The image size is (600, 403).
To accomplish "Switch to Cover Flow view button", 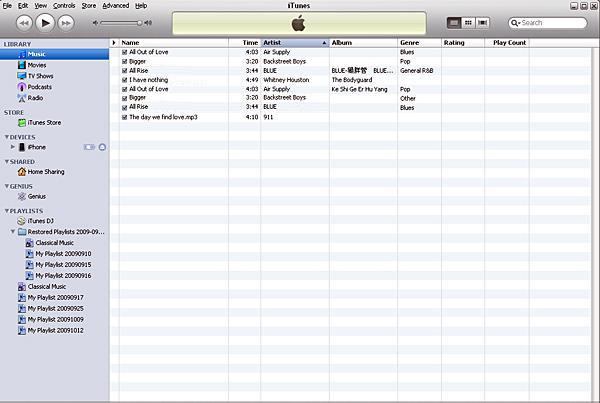I will point(483,23).
